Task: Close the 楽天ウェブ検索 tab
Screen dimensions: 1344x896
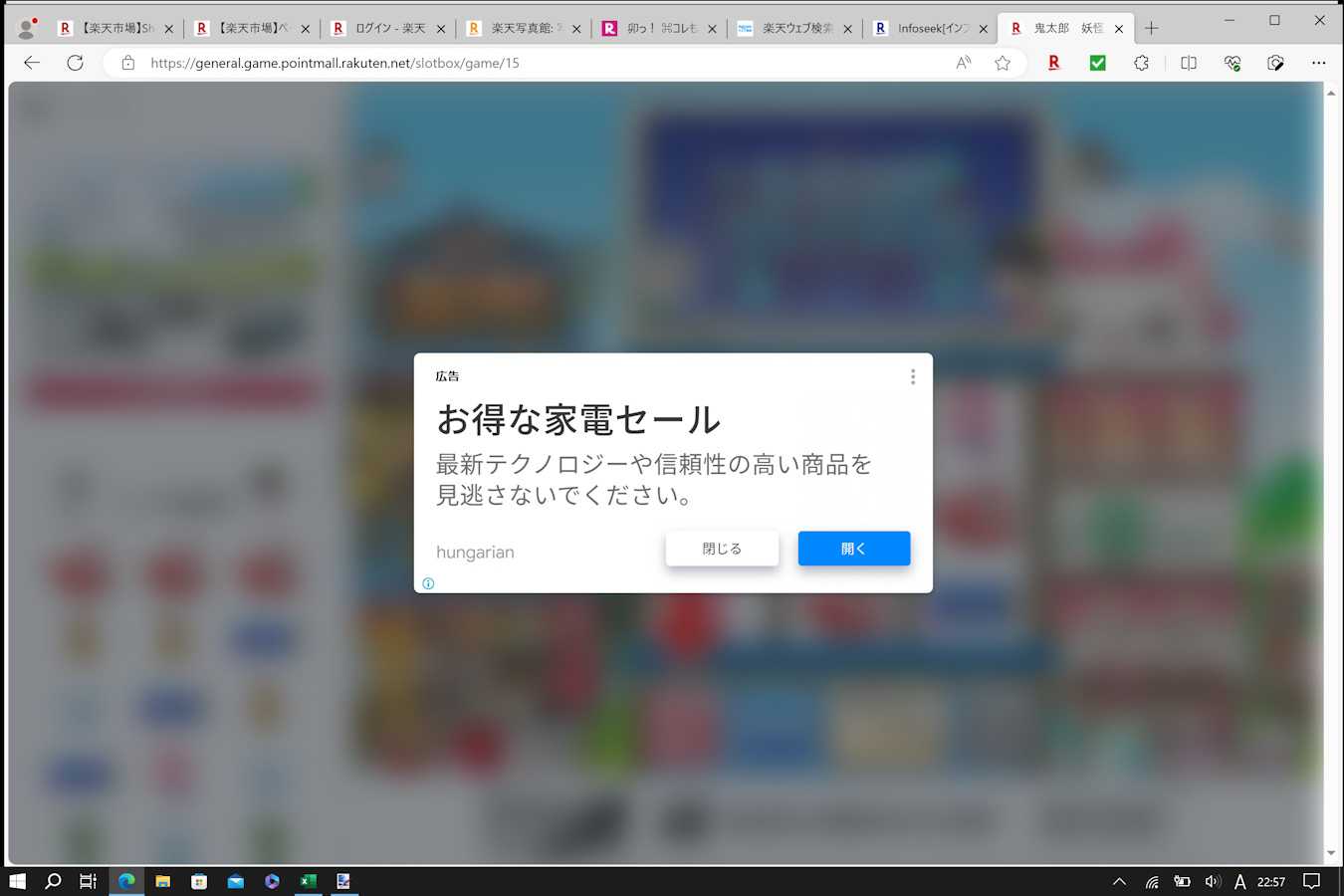Action: 847,29
